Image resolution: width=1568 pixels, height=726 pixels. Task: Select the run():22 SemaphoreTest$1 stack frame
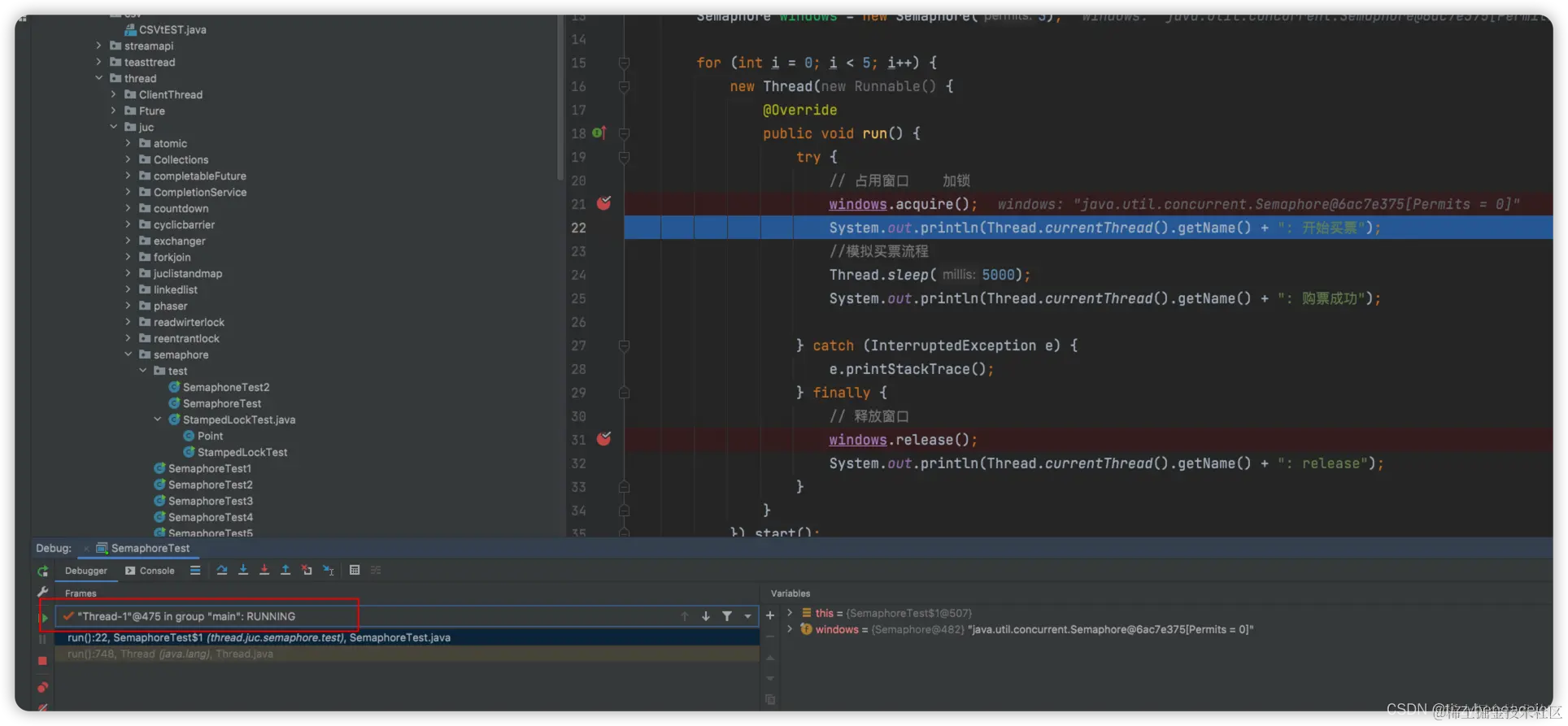pyautogui.click(x=407, y=637)
